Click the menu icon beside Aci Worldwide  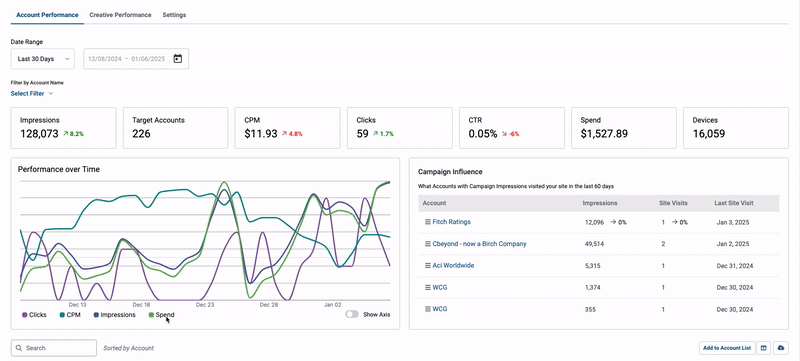428,266
